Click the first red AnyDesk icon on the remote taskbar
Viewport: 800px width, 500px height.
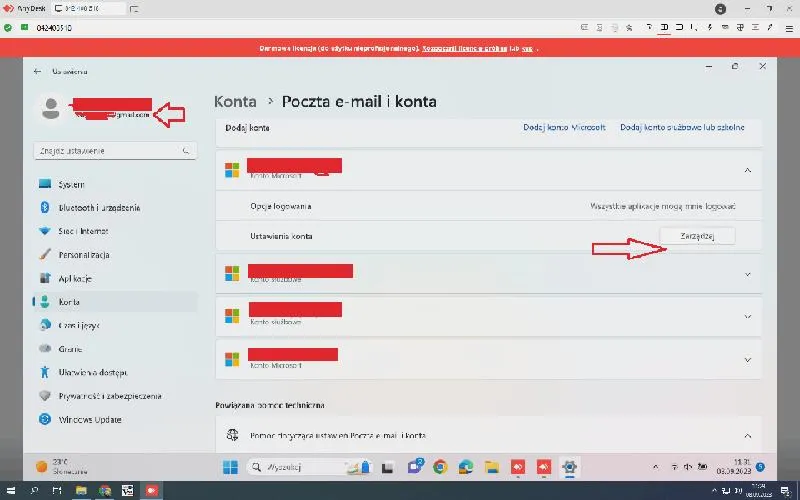coord(518,467)
